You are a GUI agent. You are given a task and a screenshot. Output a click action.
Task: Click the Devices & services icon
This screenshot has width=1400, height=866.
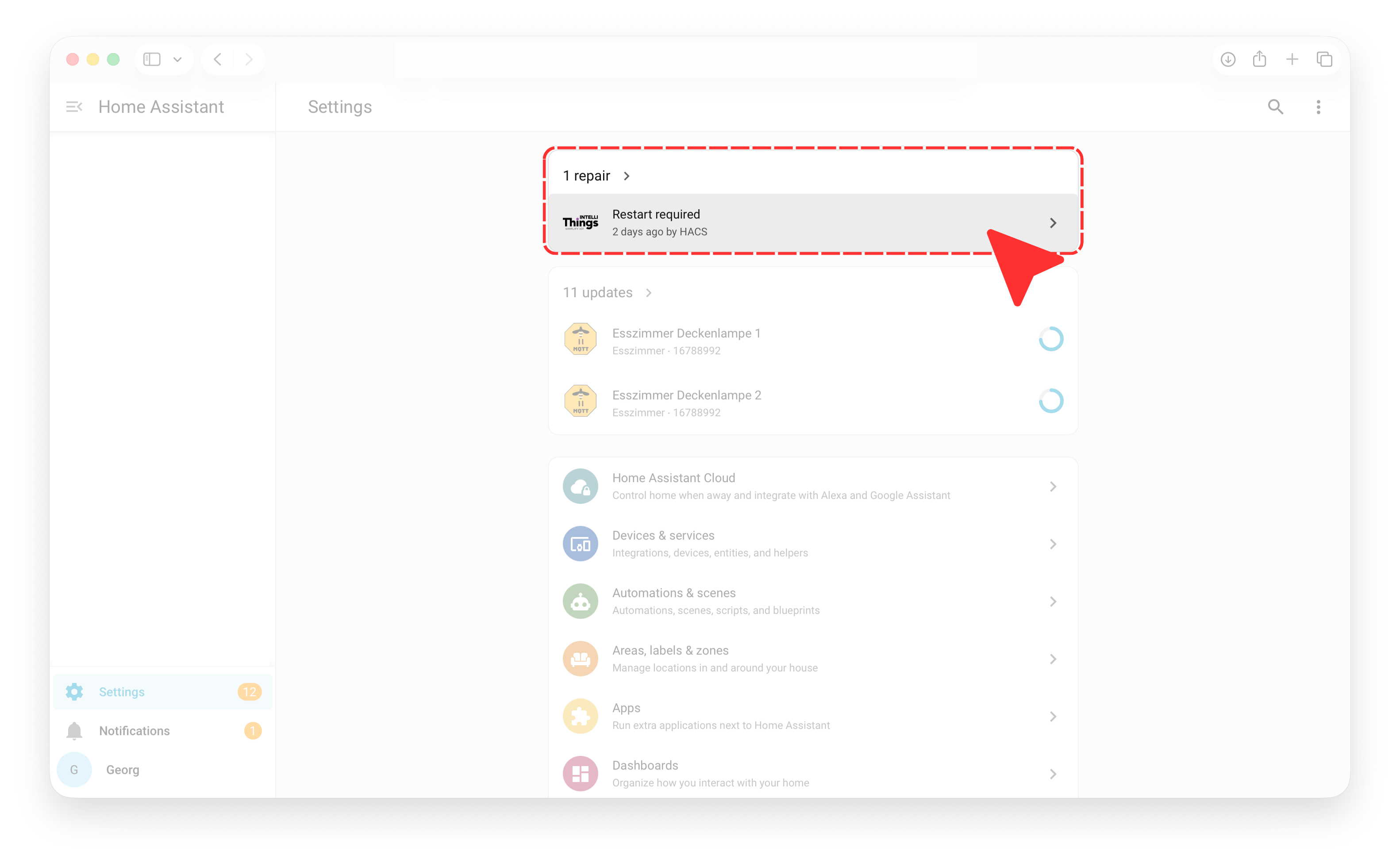tap(580, 544)
